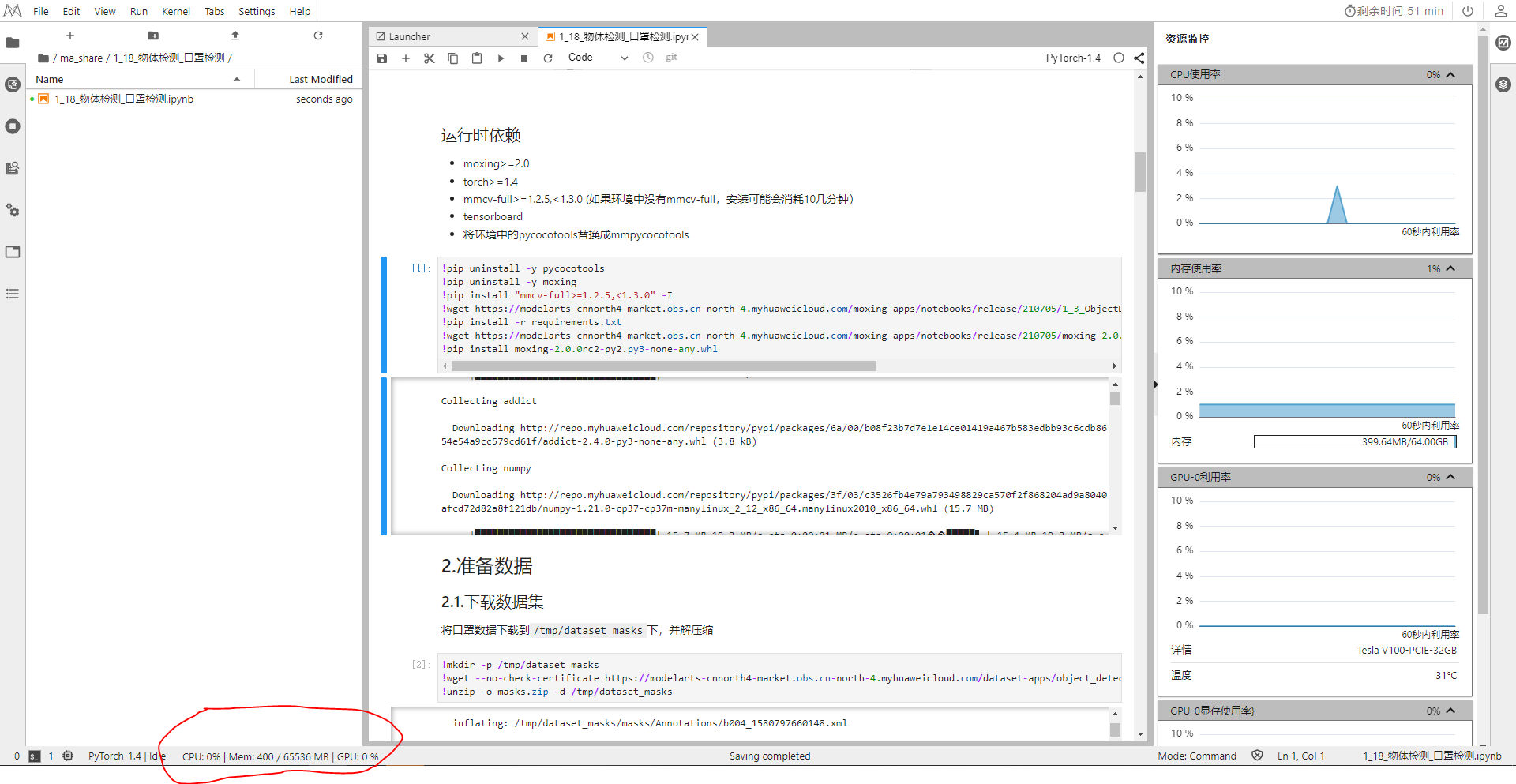Viewport: 1516px width, 784px height.
Task: Run the selected cell
Action: (x=501, y=58)
